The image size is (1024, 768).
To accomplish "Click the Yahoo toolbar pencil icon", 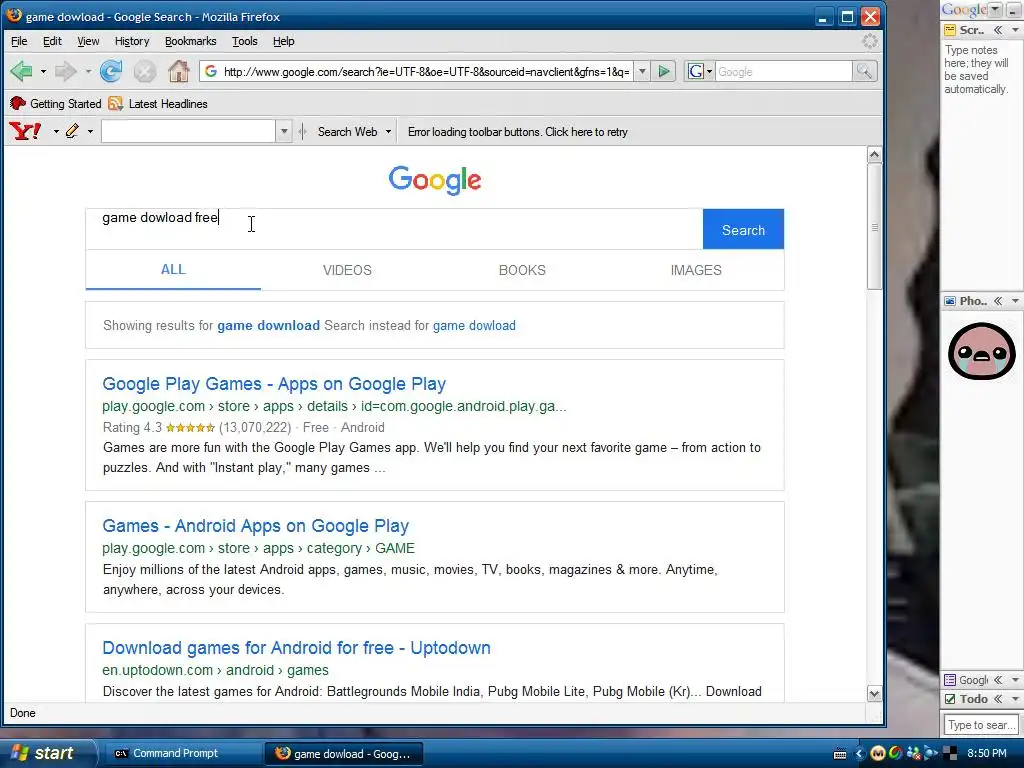I will click(x=72, y=131).
